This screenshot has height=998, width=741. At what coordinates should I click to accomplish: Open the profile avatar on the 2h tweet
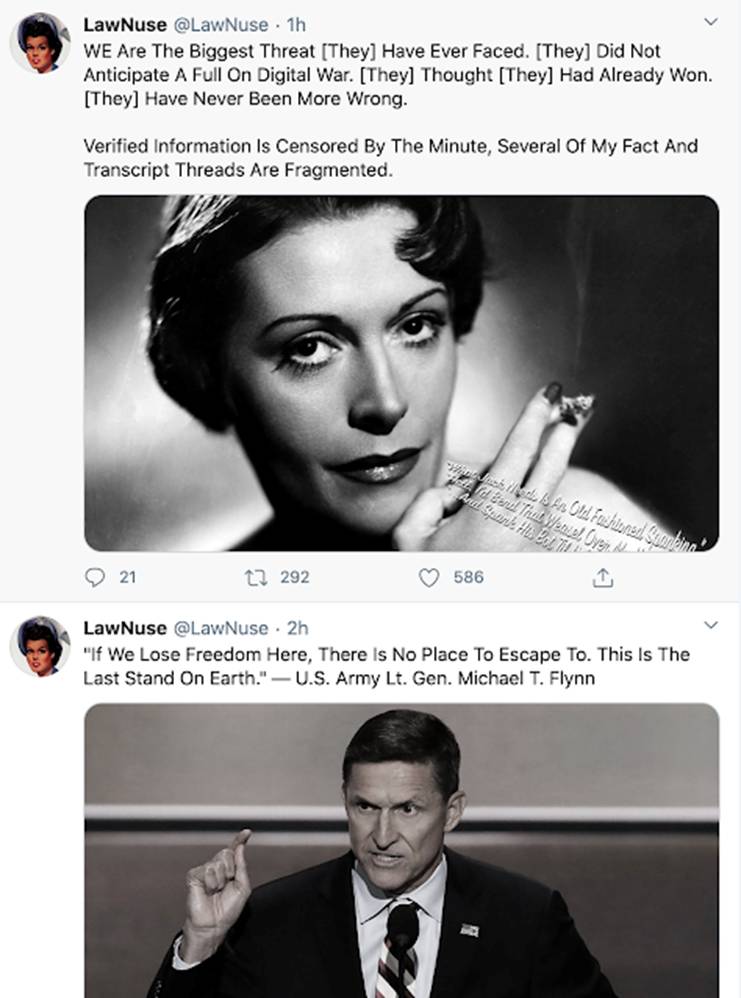[x=40, y=646]
